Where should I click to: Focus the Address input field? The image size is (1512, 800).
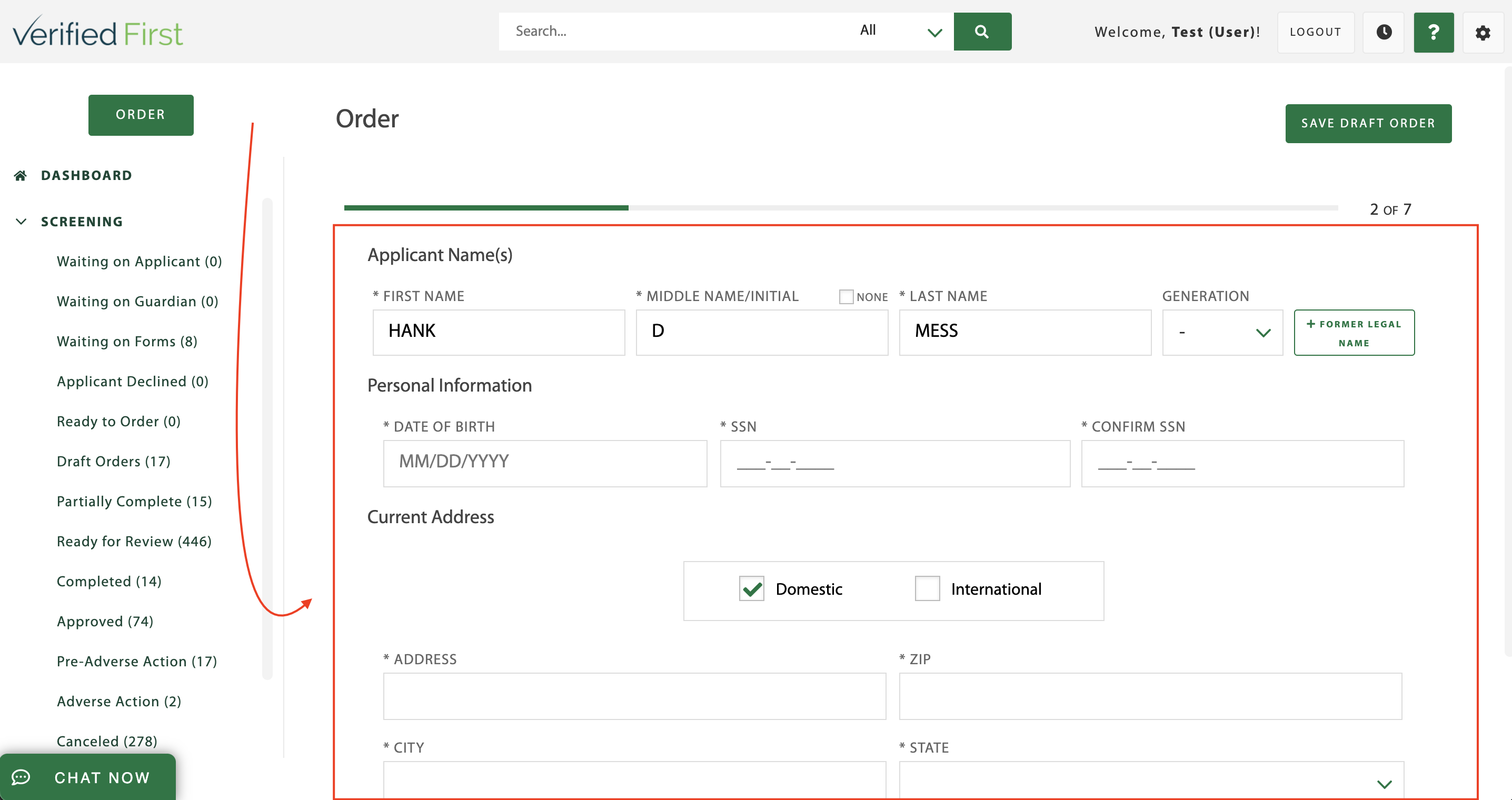point(634,697)
